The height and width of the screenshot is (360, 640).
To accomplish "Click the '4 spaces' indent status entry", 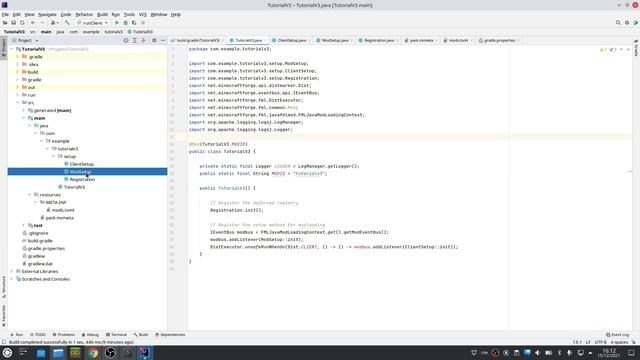I will [619, 342].
